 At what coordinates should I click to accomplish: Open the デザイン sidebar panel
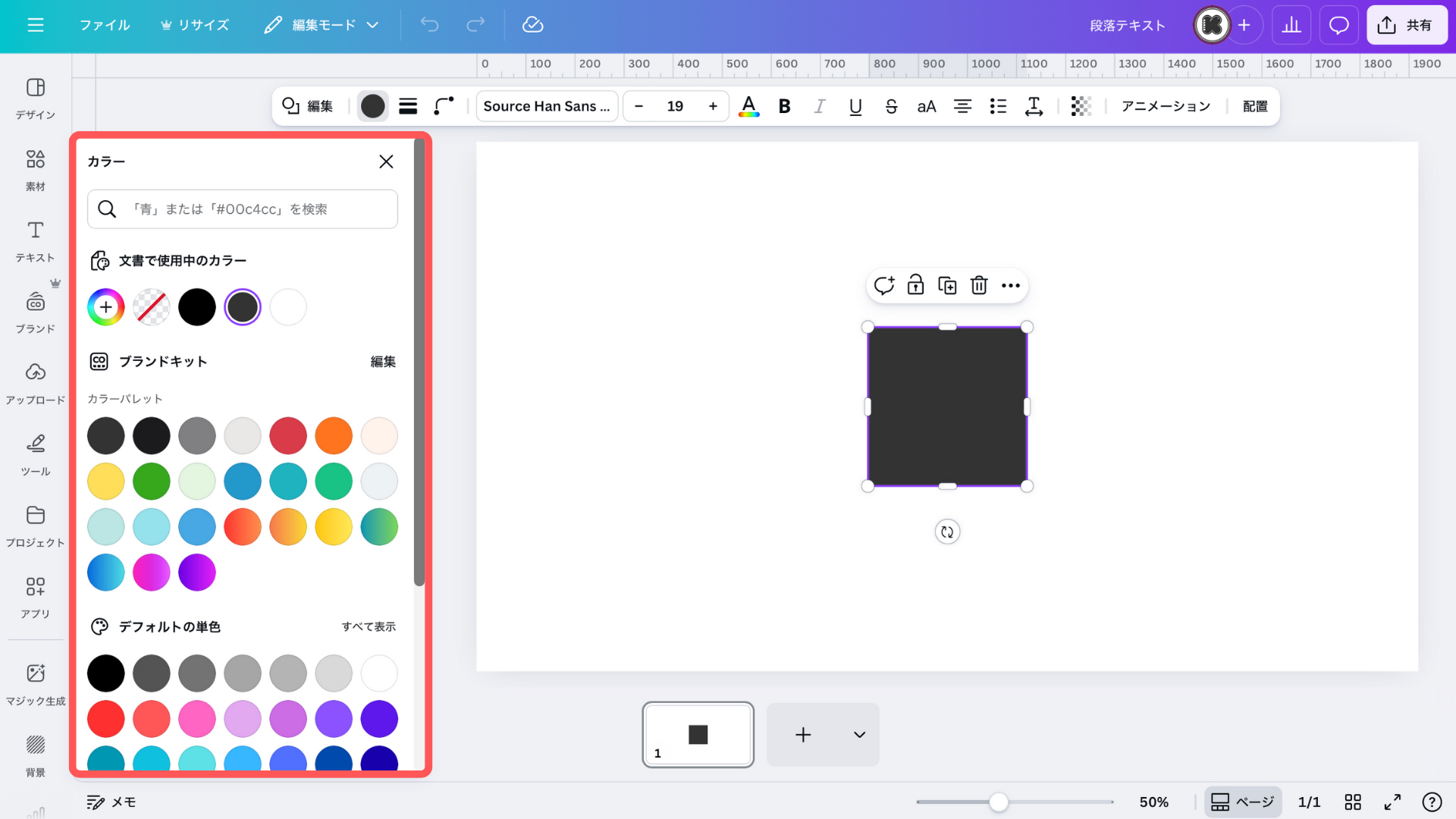36,99
